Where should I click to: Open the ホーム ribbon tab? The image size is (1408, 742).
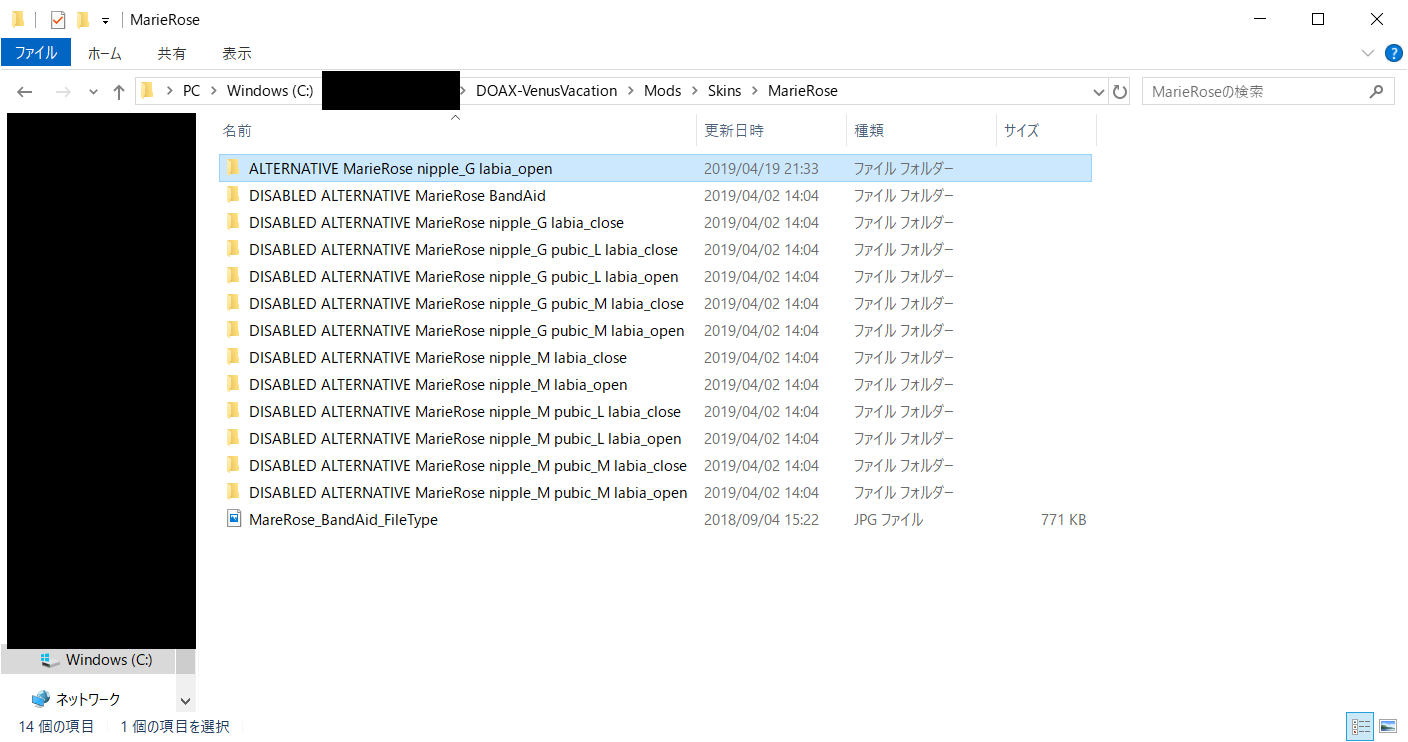105,53
